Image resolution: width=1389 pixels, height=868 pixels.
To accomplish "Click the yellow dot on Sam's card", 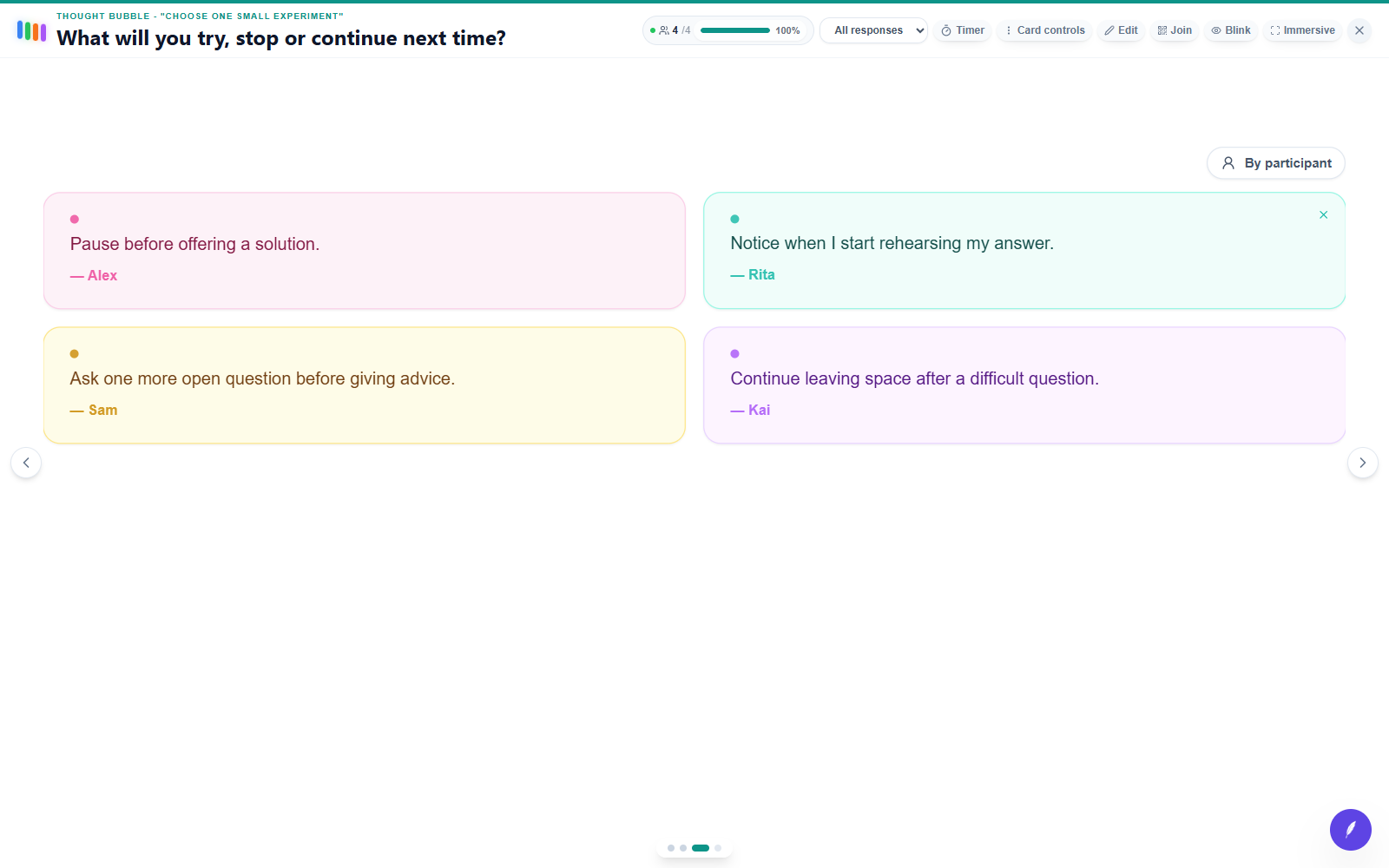I will [75, 353].
